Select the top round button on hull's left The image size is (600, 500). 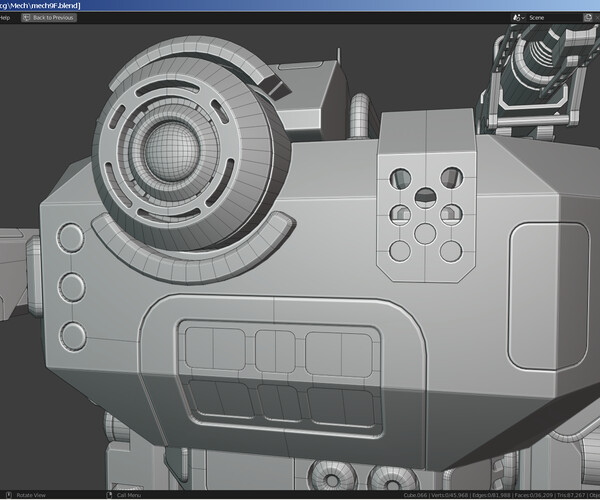72,239
